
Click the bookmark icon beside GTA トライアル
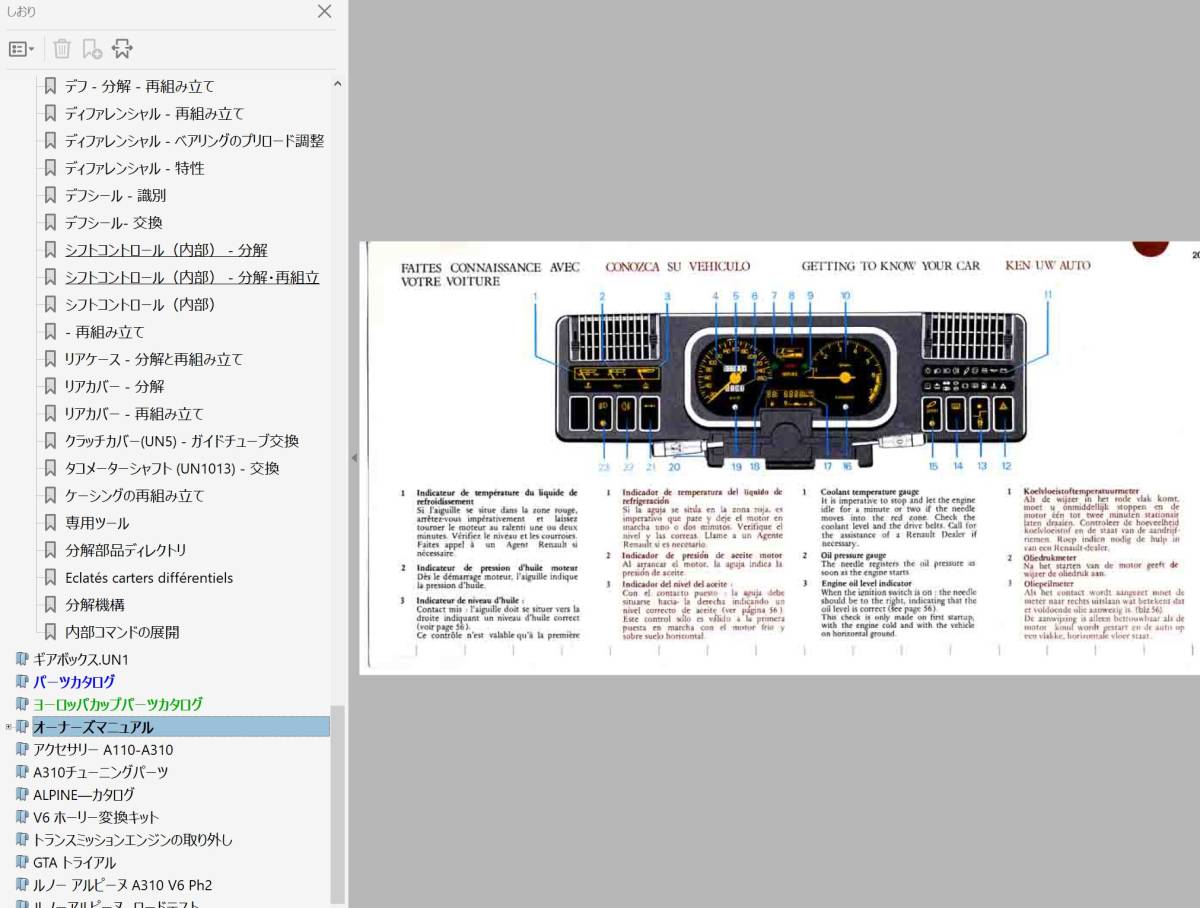tap(22, 862)
